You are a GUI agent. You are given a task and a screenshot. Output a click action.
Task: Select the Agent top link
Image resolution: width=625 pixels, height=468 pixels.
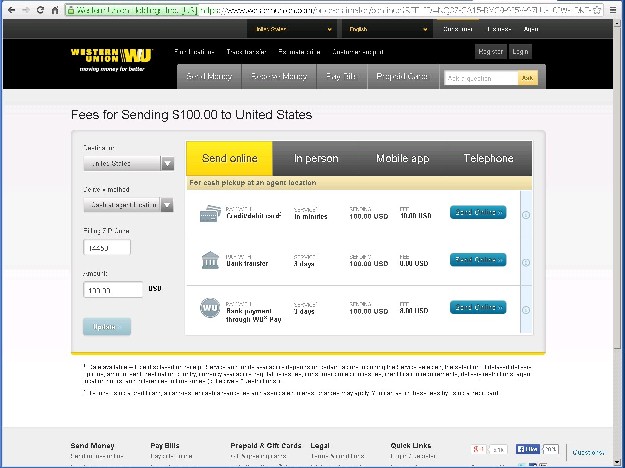(531, 29)
